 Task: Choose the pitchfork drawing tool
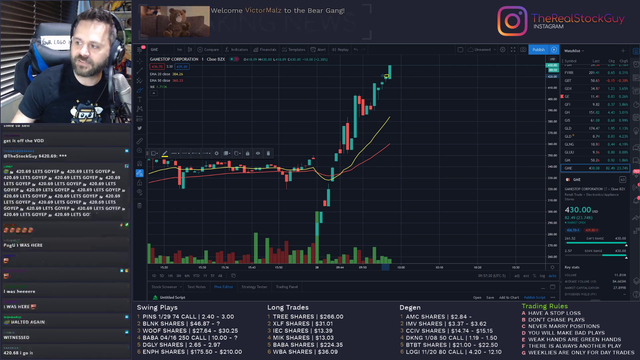(x=140, y=80)
